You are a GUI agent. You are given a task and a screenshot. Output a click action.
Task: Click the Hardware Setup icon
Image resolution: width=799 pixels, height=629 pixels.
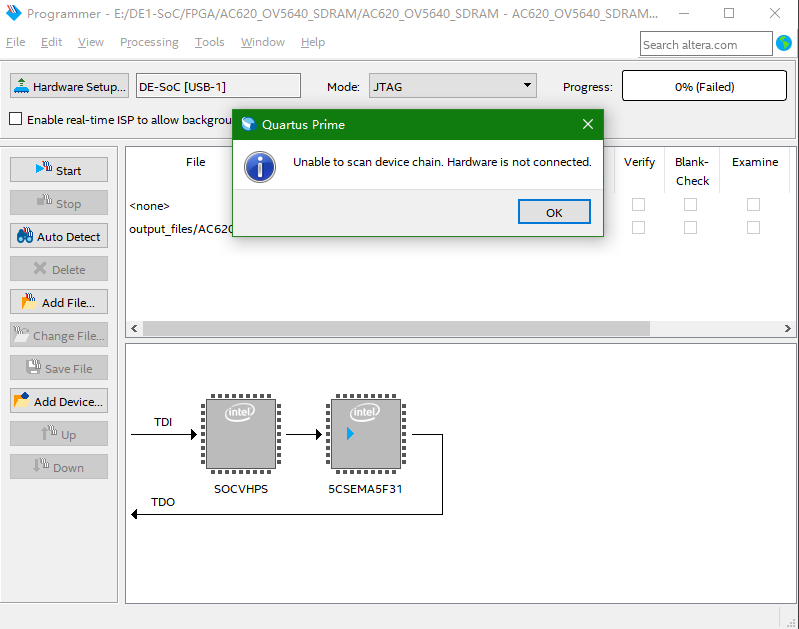[x=21, y=86]
